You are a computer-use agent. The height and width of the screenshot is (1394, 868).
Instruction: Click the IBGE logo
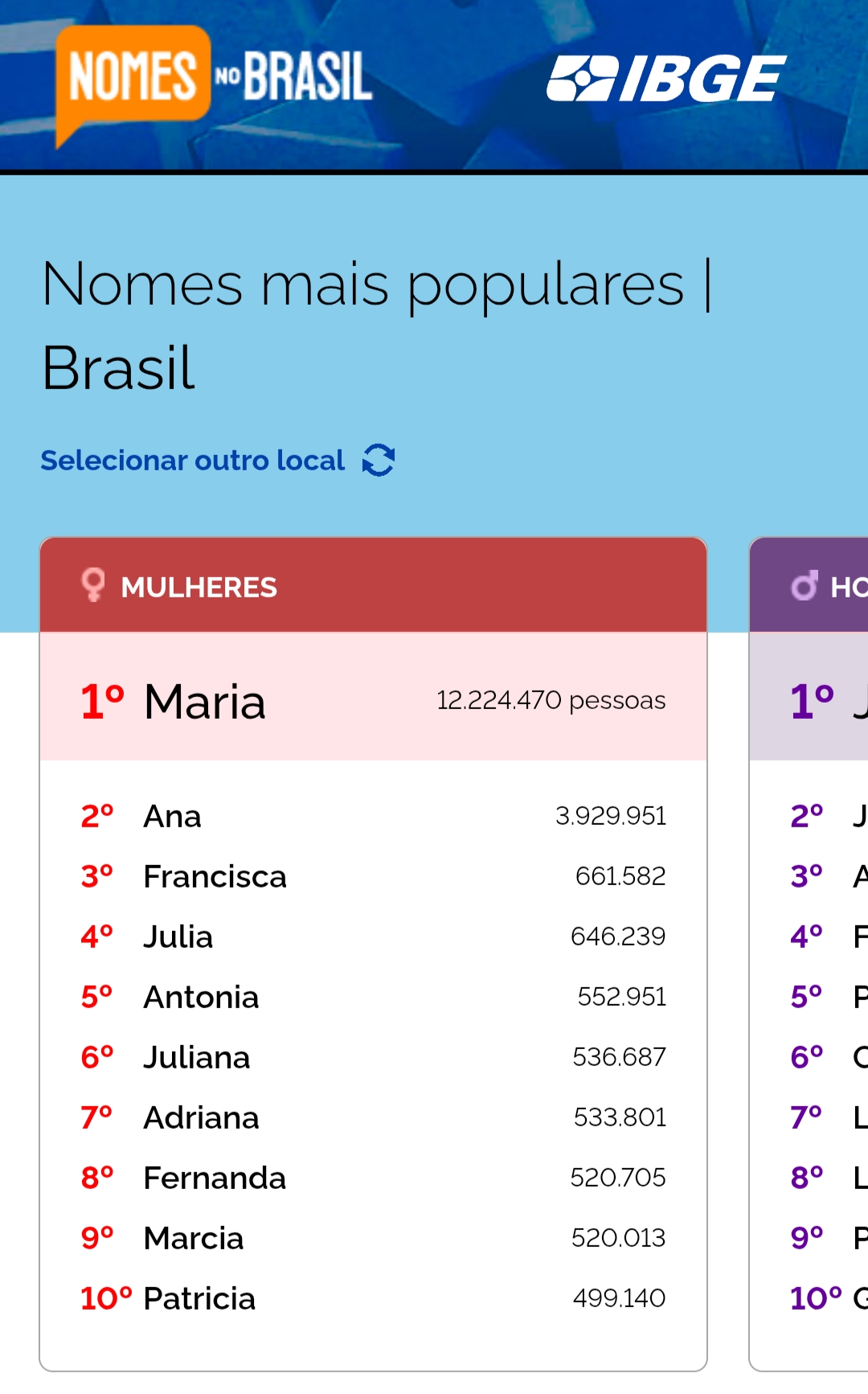[x=665, y=79]
